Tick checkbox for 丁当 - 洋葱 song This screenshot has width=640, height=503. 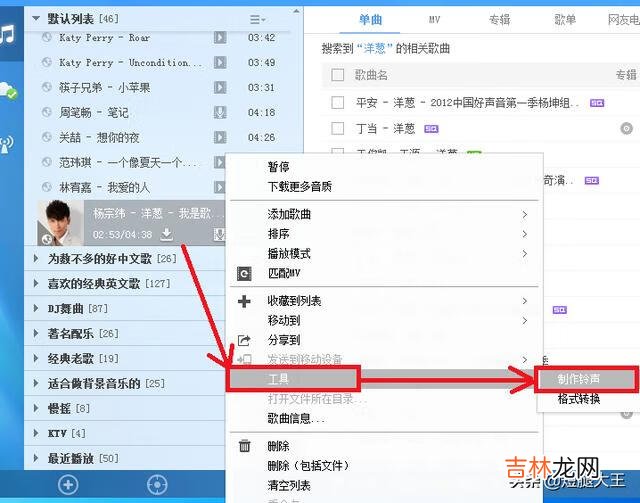click(x=337, y=128)
